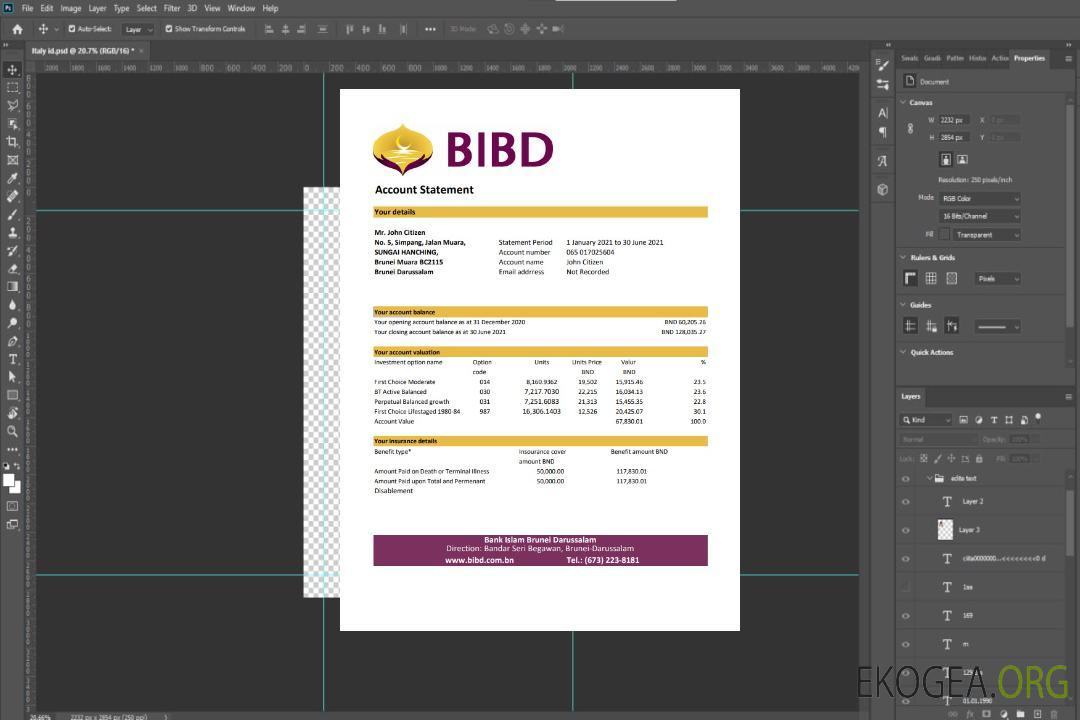This screenshot has width=1080, height=720.
Task: Open the Edit Toolbar ellipsis in toolbox
Action: click(x=12, y=449)
